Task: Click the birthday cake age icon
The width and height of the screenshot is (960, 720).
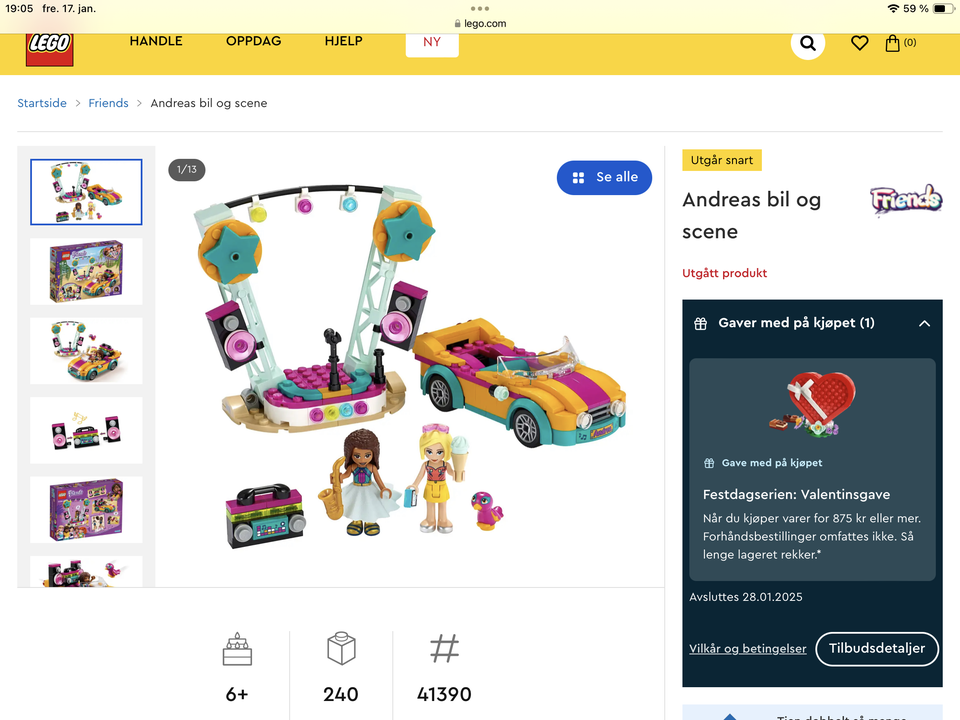Action: tap(238, 649)
